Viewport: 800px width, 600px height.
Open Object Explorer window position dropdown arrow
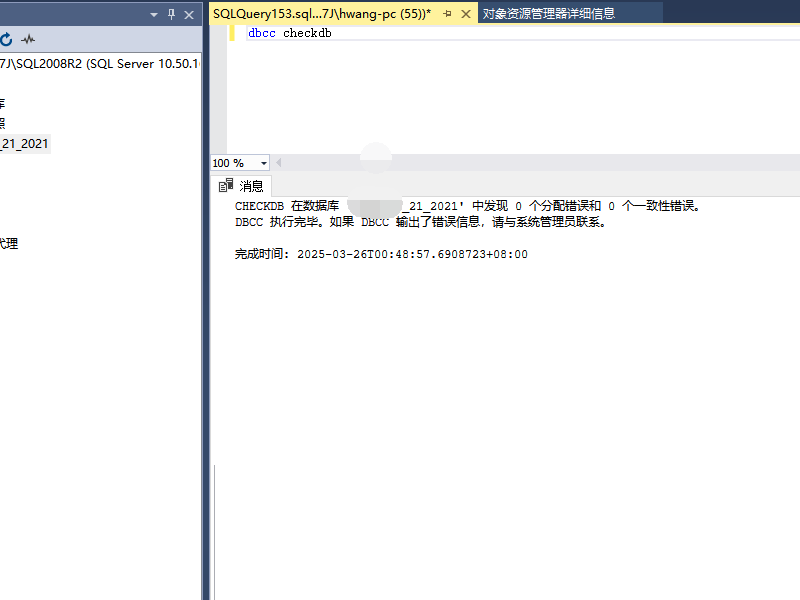coord(154,15)
